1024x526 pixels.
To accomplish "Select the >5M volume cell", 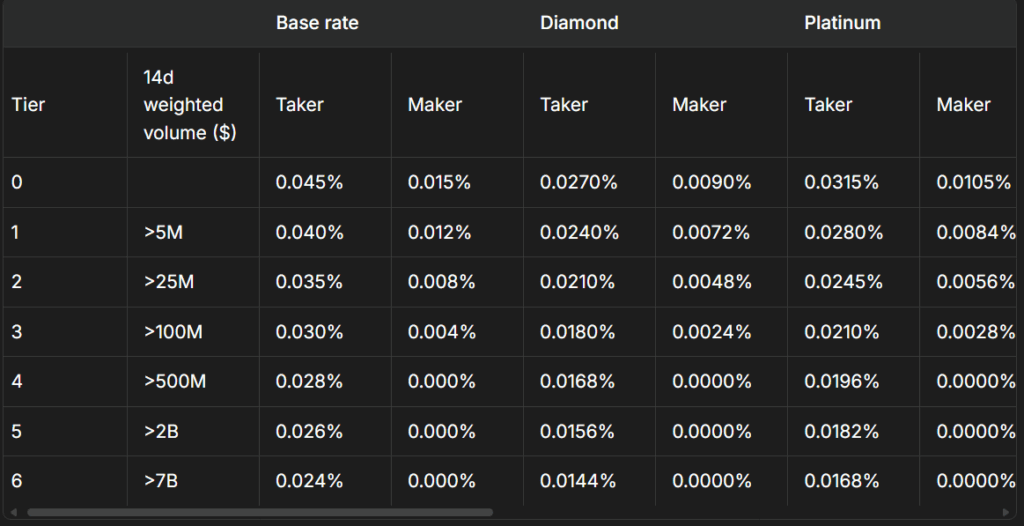I will (x=164, y=232).
